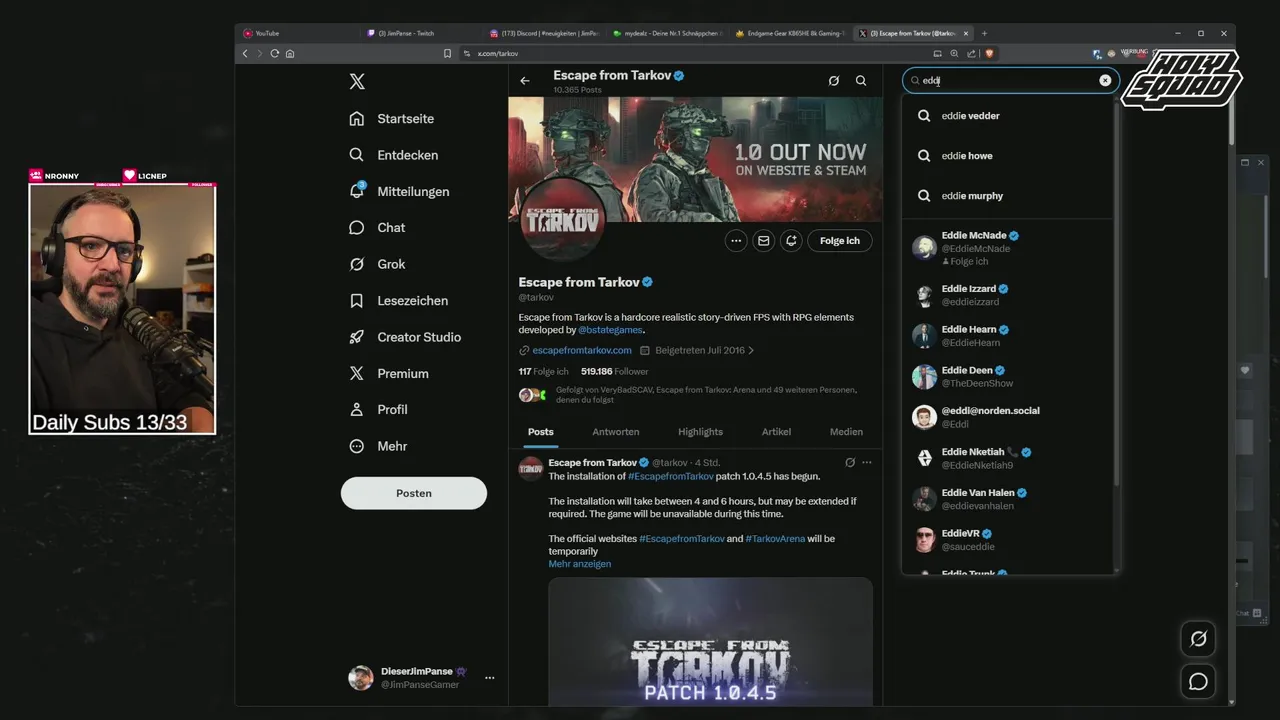This screenshot has width=1280, height=720.
Task: Open Eddie McNade profile result
Action: pos(1008,248)
